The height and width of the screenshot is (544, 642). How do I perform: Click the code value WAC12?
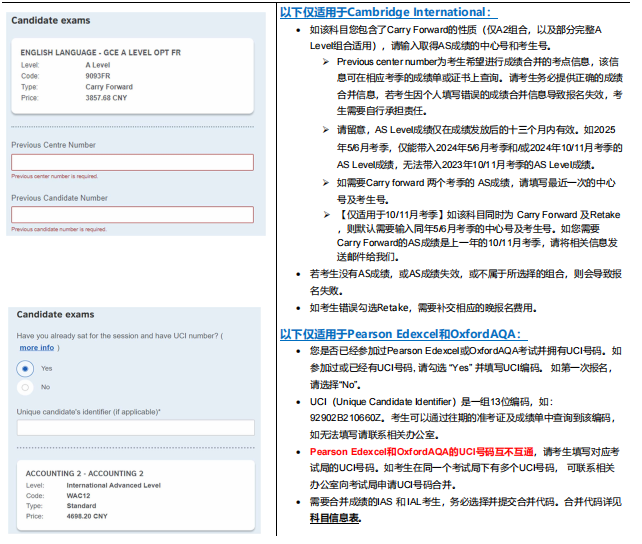tap(79, 496)
